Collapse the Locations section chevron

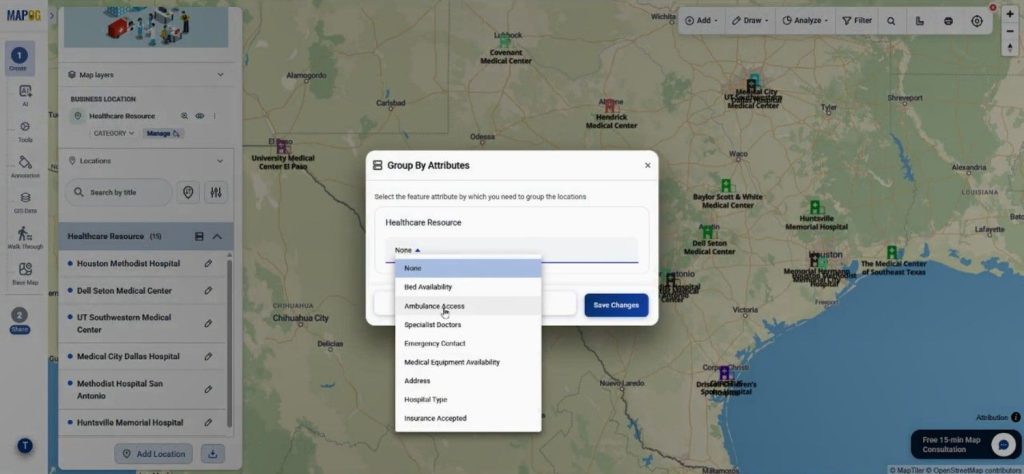coord(220,161)
